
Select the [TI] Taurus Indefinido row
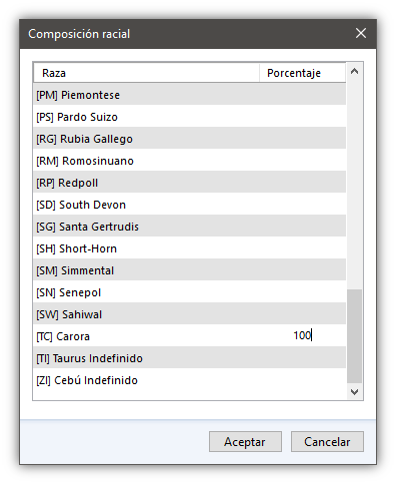coord(190,358)
